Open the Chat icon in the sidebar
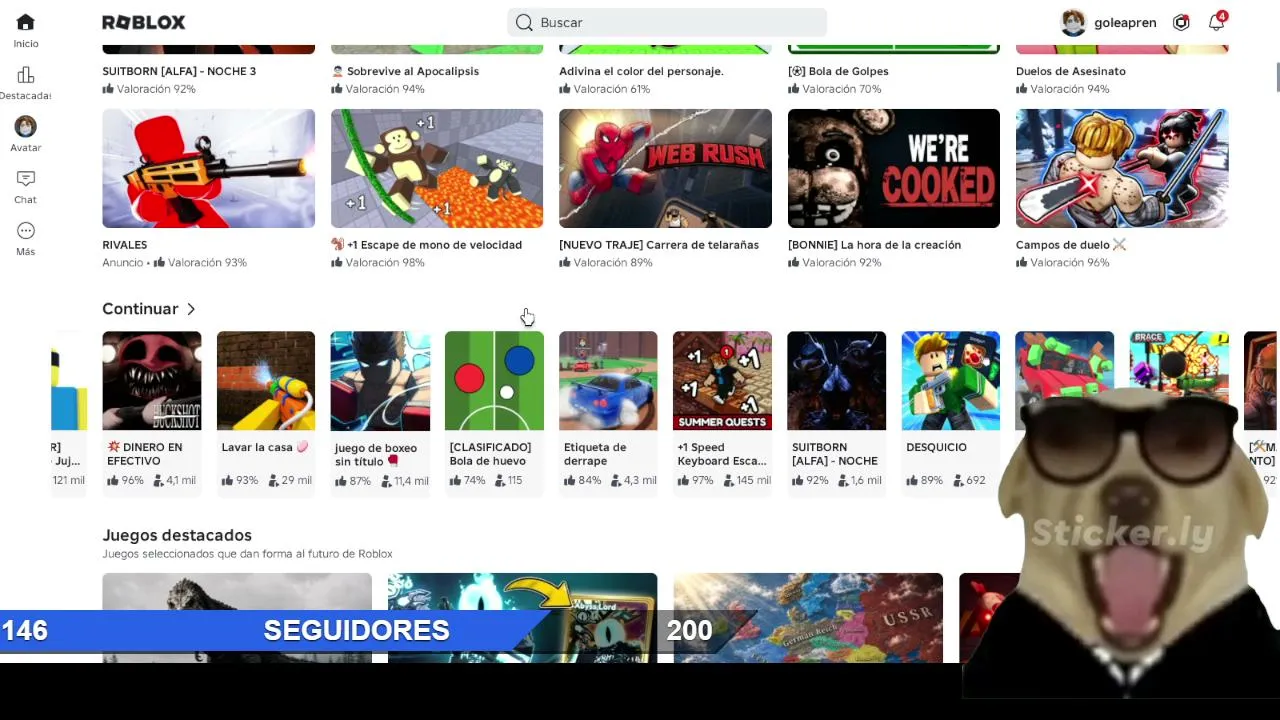The height and width of the screenshot is (720, 1280). point(26,179)
